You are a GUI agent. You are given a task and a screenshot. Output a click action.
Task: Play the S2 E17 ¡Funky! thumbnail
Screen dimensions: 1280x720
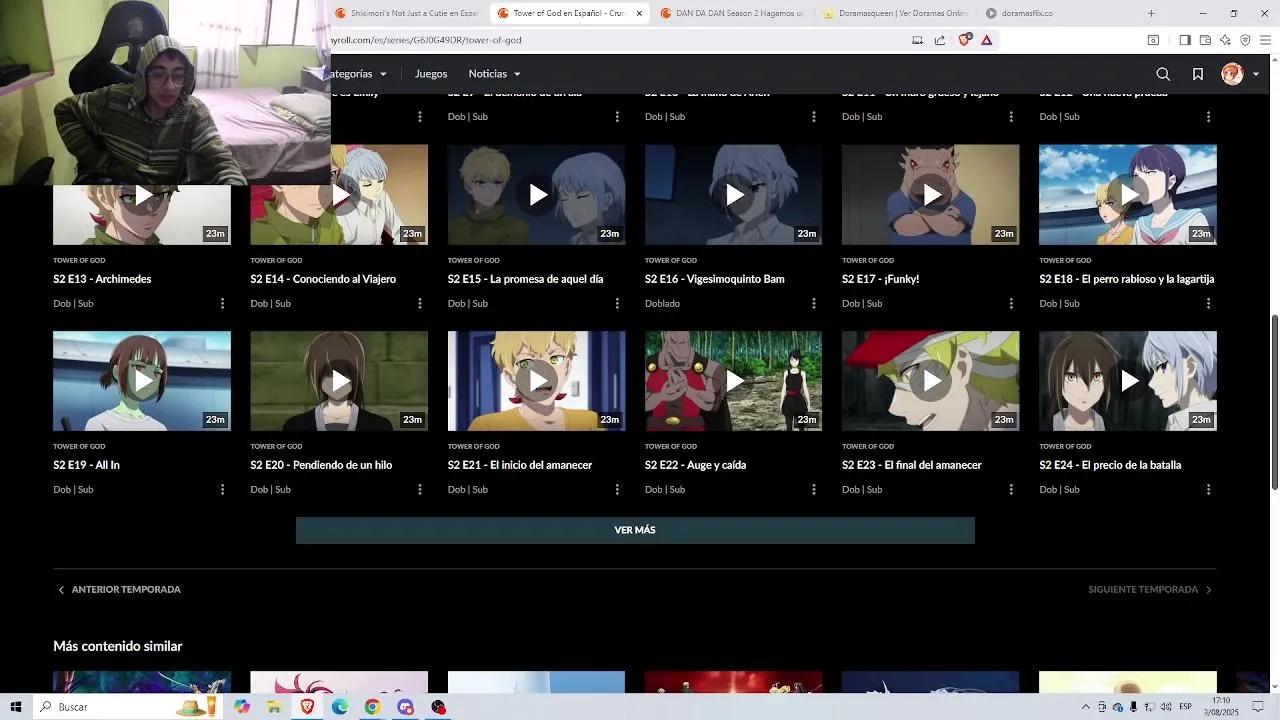[x=930, y=195]
